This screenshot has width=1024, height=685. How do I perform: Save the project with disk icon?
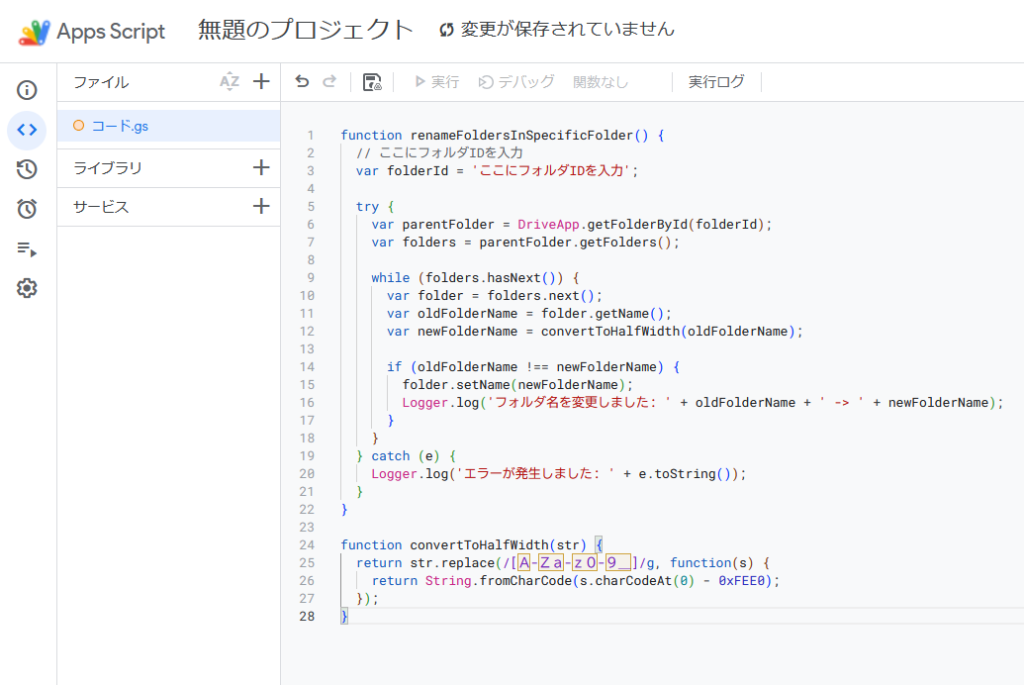tap(372, 82)
